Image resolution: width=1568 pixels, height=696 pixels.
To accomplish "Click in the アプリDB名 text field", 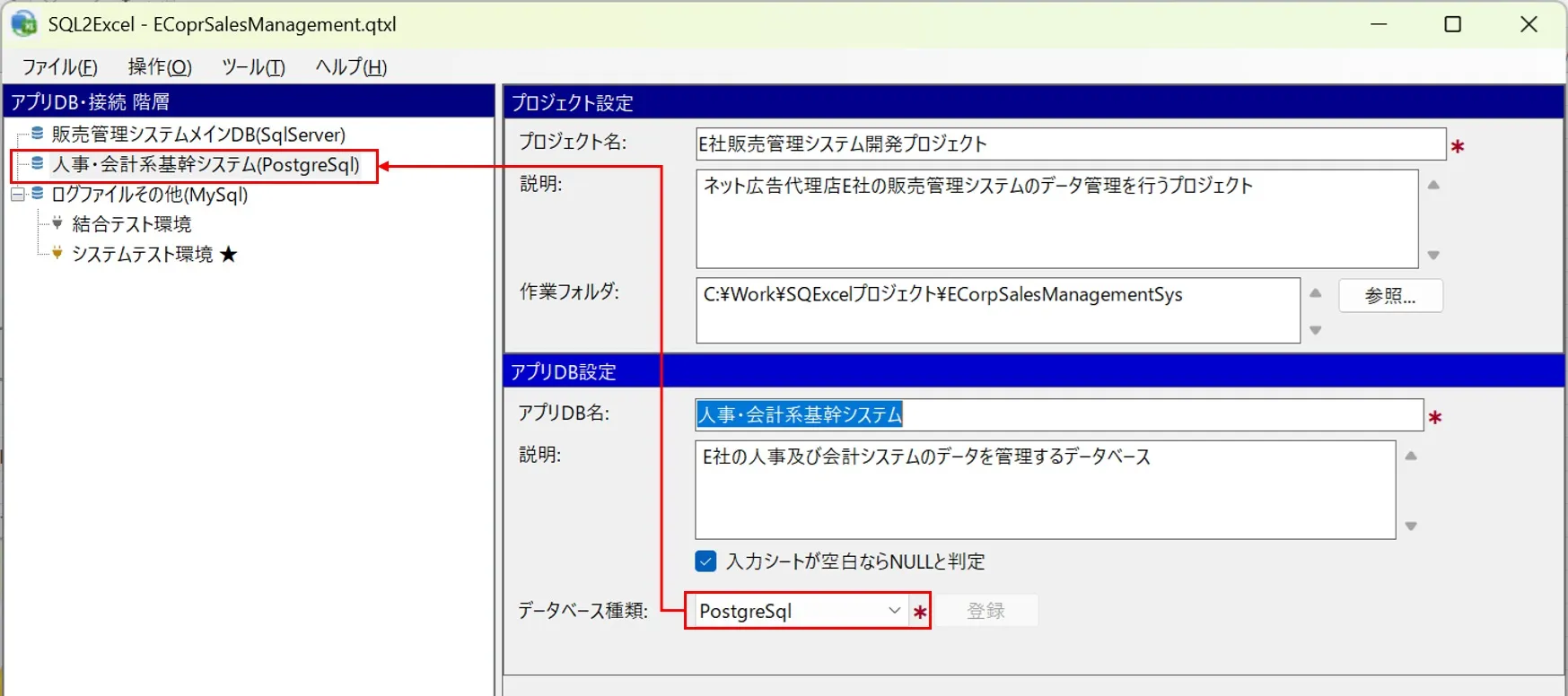I will point(1059,414).
